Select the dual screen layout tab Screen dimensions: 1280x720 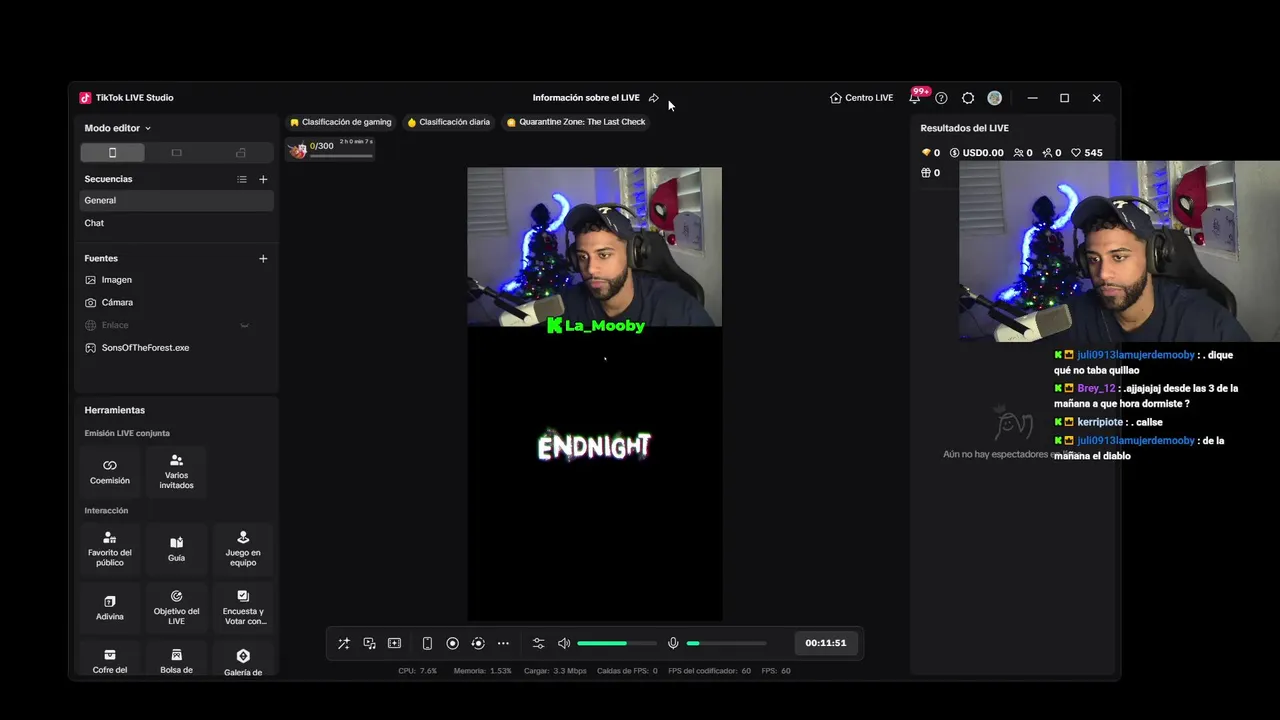(240, 153)
